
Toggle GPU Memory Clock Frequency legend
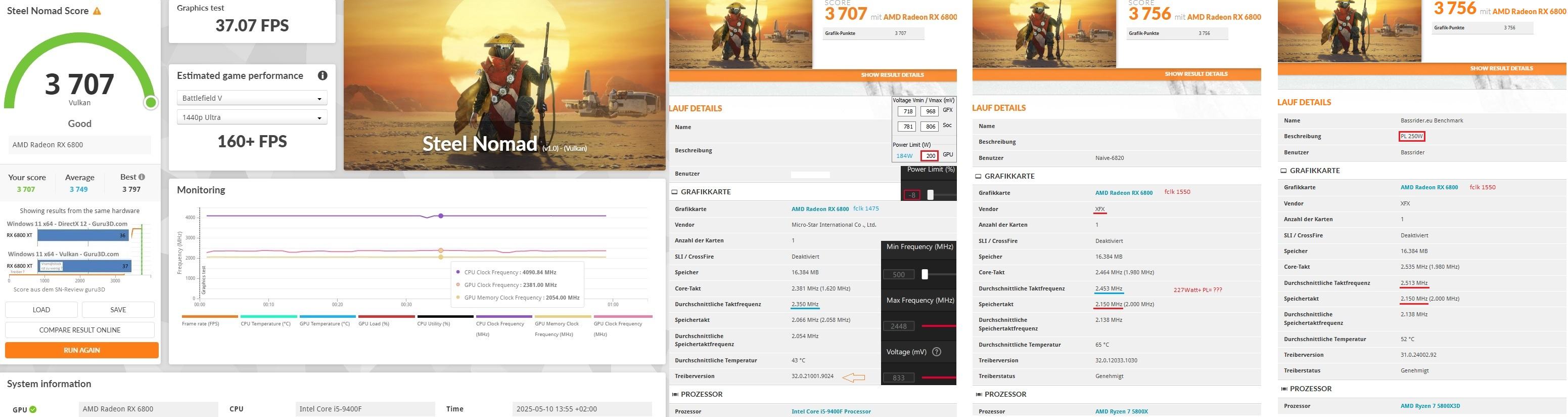(563, 326)
